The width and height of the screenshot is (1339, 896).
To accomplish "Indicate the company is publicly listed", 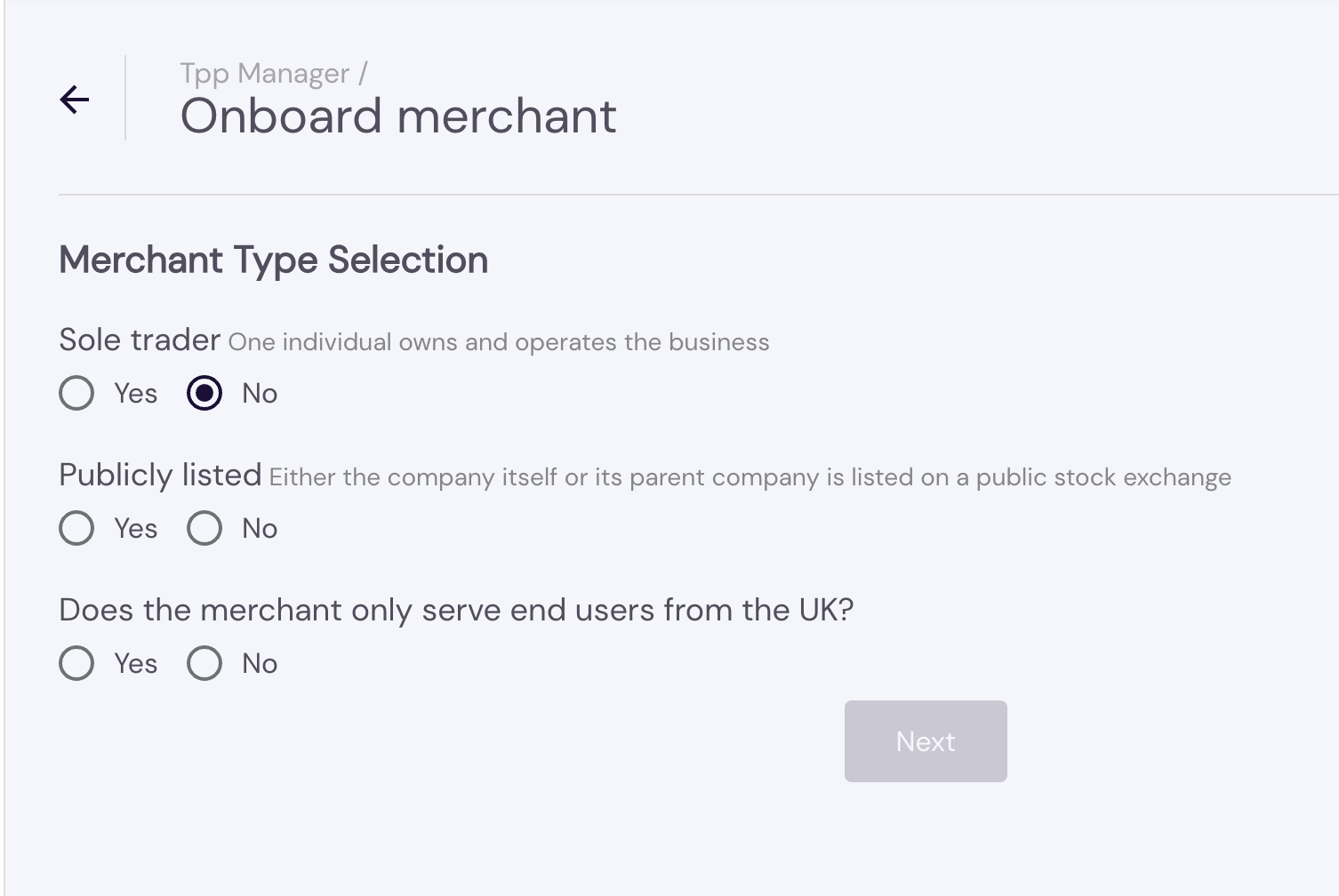I will coord(76,528).
